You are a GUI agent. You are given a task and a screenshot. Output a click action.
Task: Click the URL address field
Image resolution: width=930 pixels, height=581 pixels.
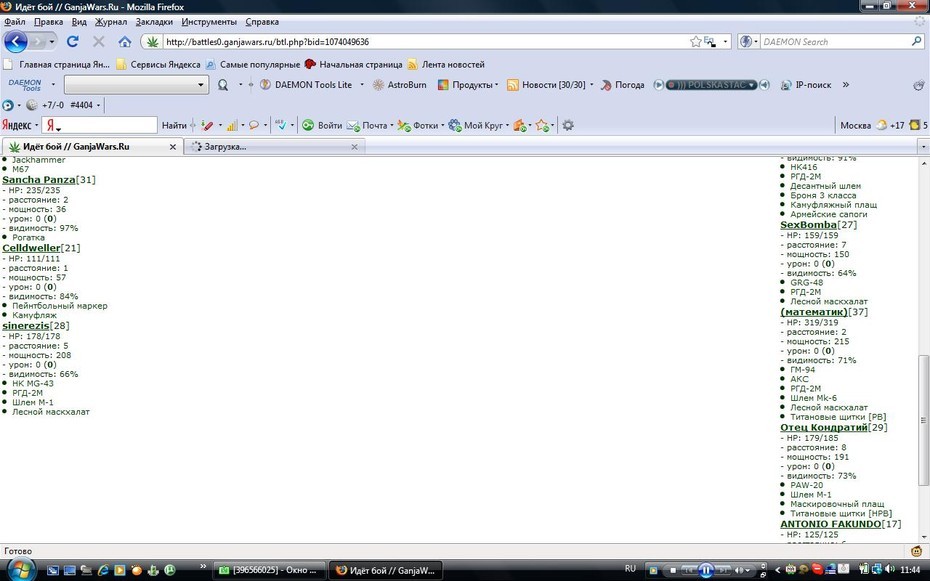point(426,42)
